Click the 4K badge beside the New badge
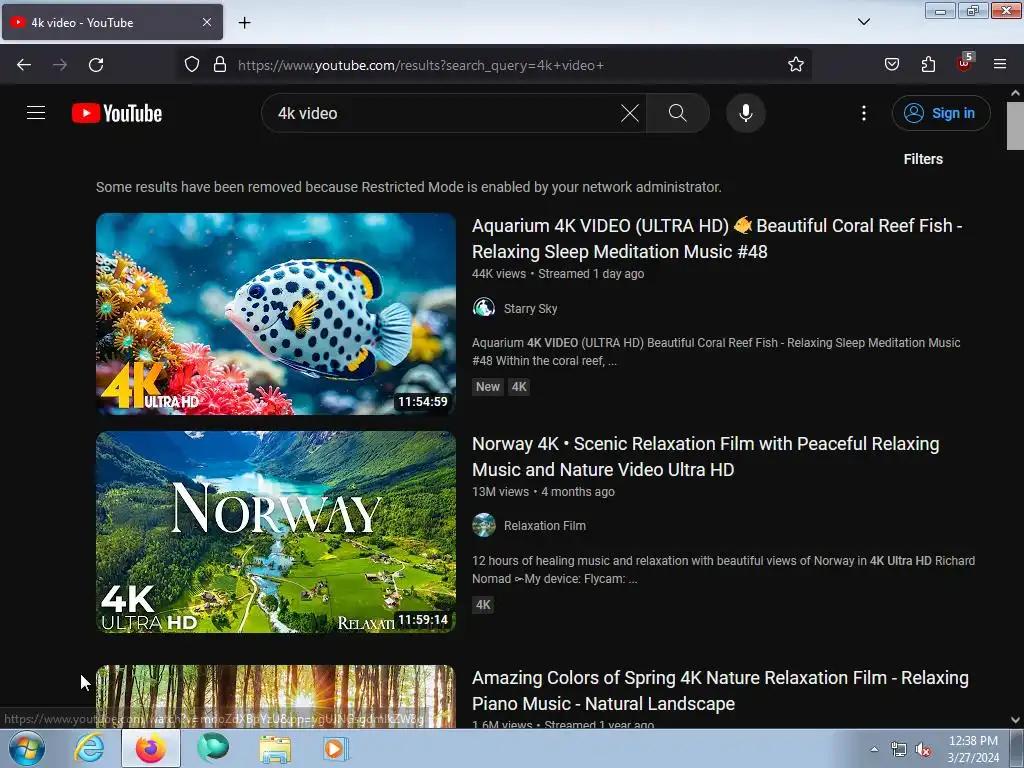1024x768 pixels. click(519, 387)
